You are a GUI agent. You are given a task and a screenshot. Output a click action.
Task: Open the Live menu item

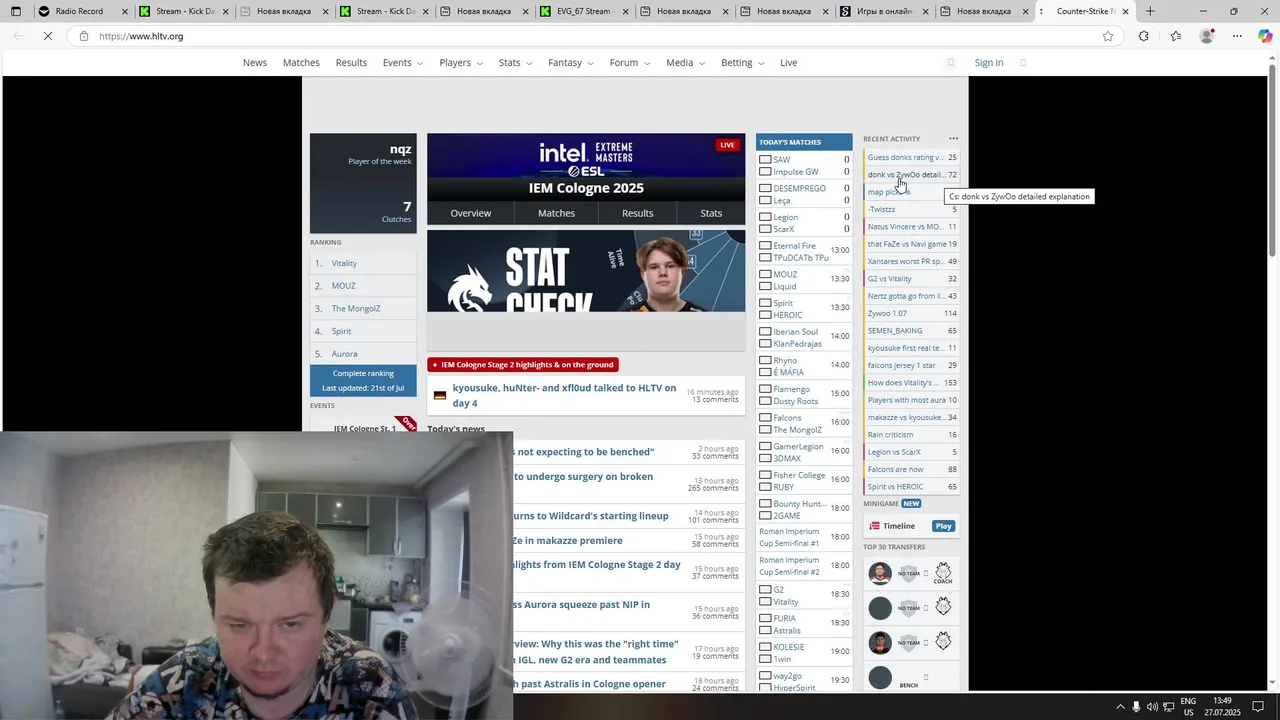tap(789, 62)
